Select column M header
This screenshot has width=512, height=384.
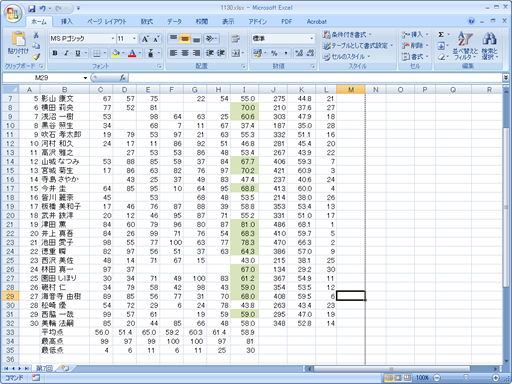(x=351, y=90)
